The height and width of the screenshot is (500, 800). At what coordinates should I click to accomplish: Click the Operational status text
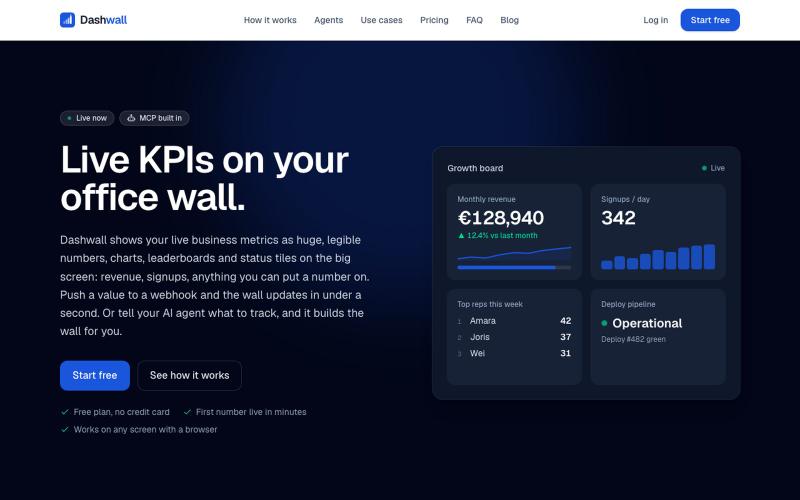click(x=647, y=323)
